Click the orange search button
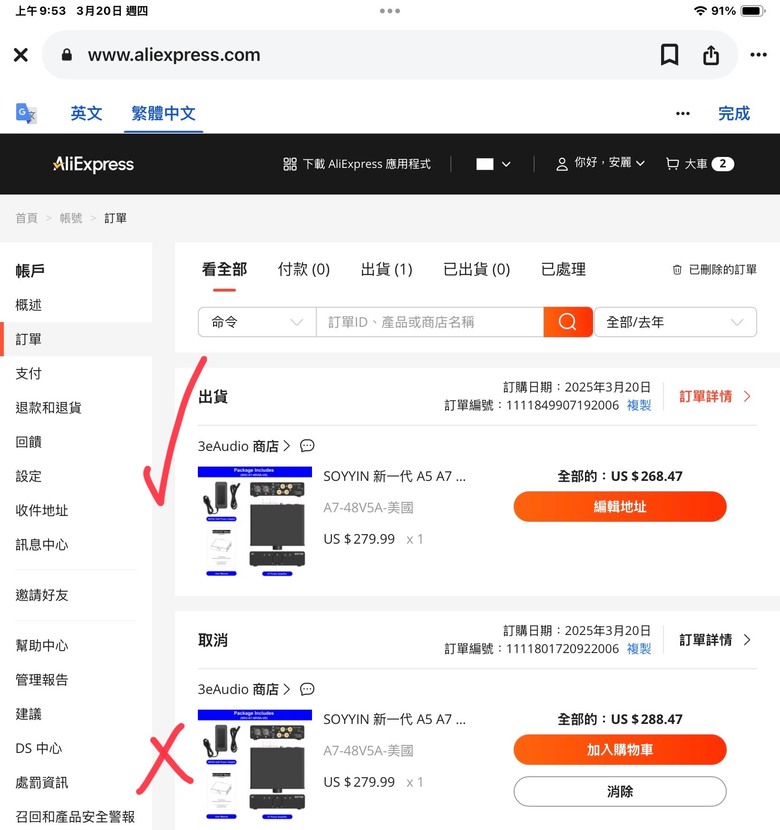Image resolution: width=780 pixels, height=830 pixels. 567,322
